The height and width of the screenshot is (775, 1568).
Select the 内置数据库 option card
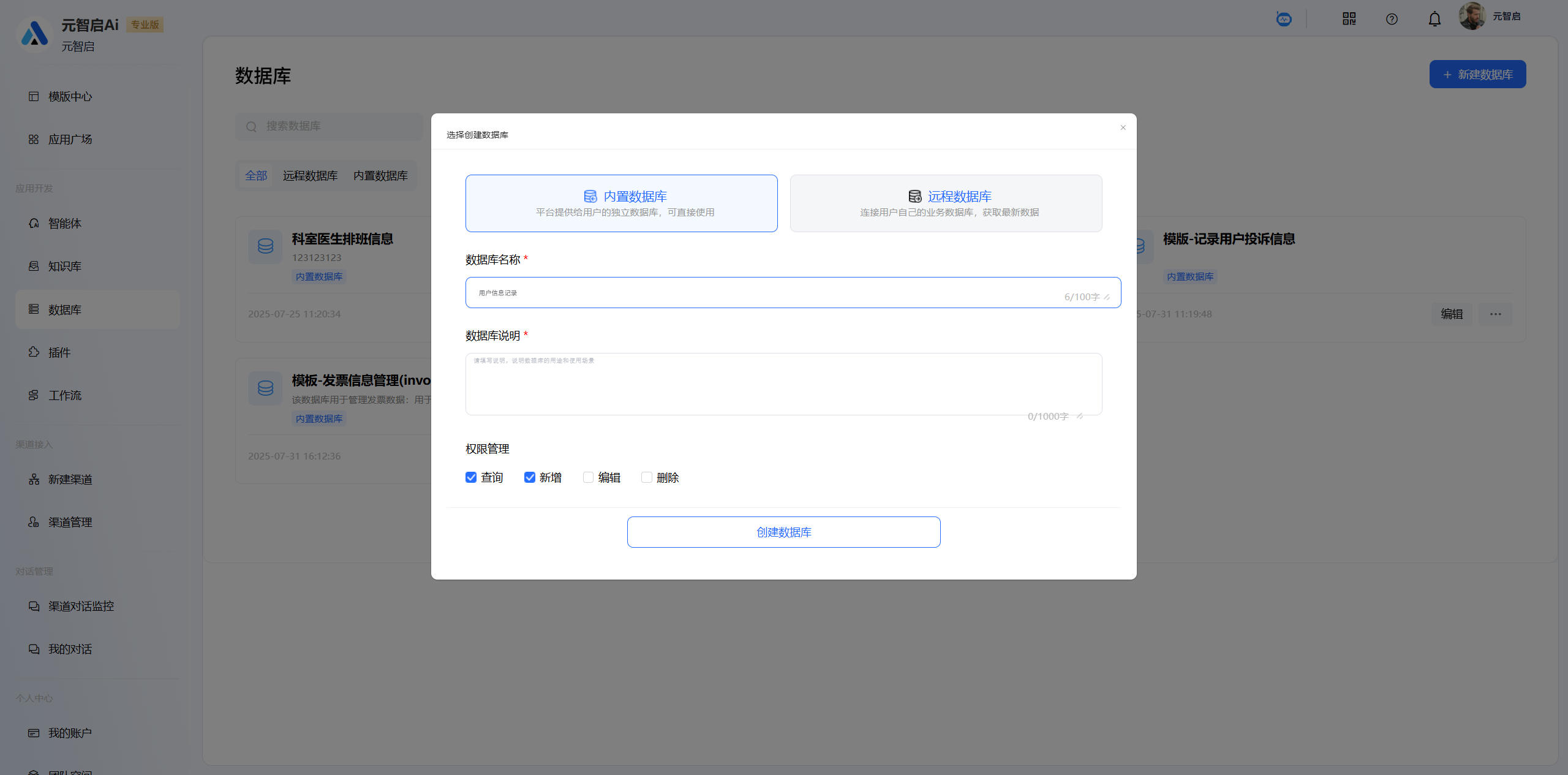click(621, 203)
